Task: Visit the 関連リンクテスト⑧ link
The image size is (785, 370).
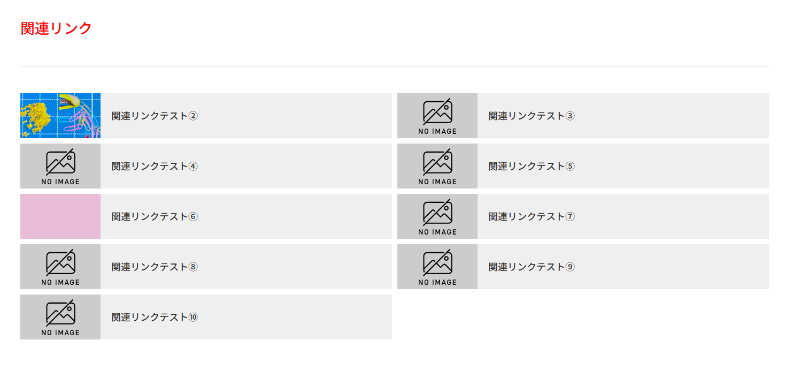Action: [x=155, y=267]
